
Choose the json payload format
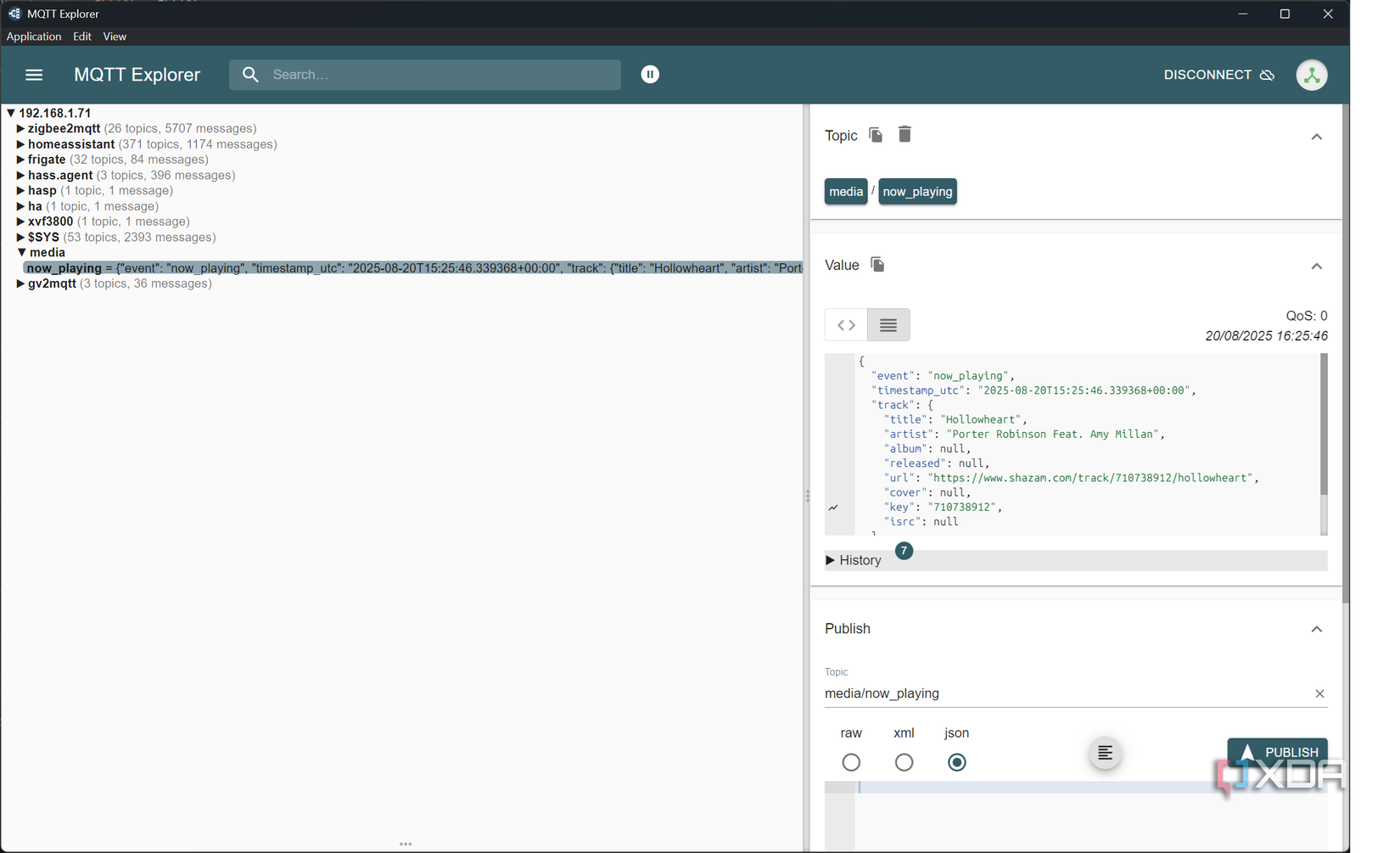957,762
